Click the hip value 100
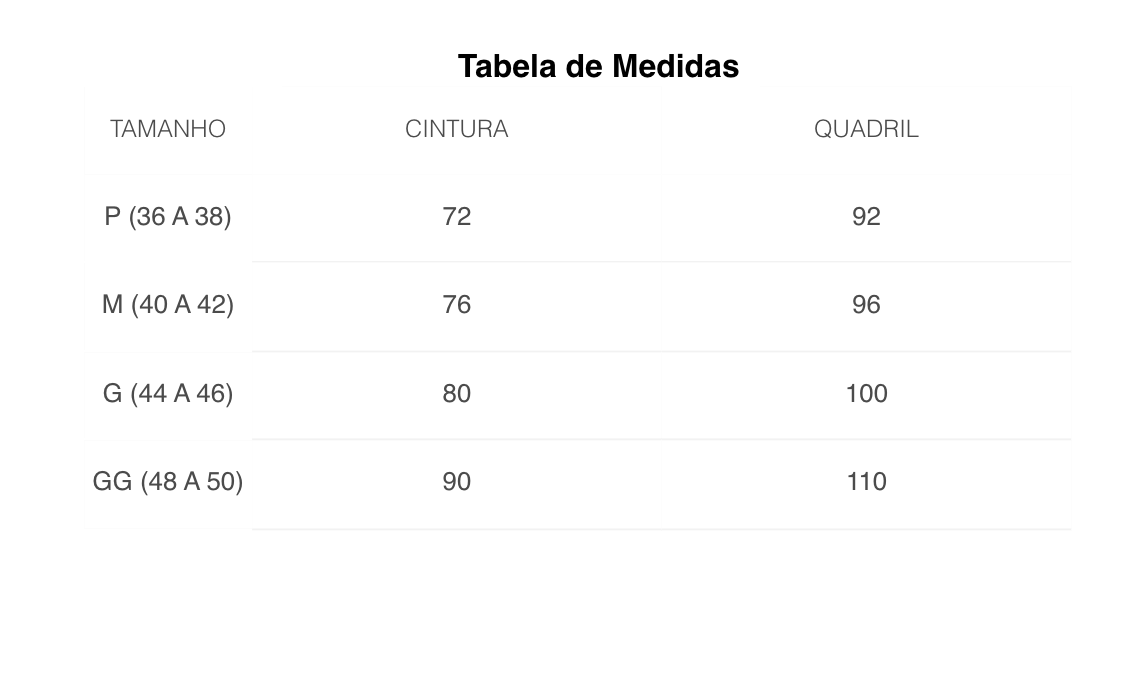Screen dimensions: 1134x677 (x=866, y=393)
